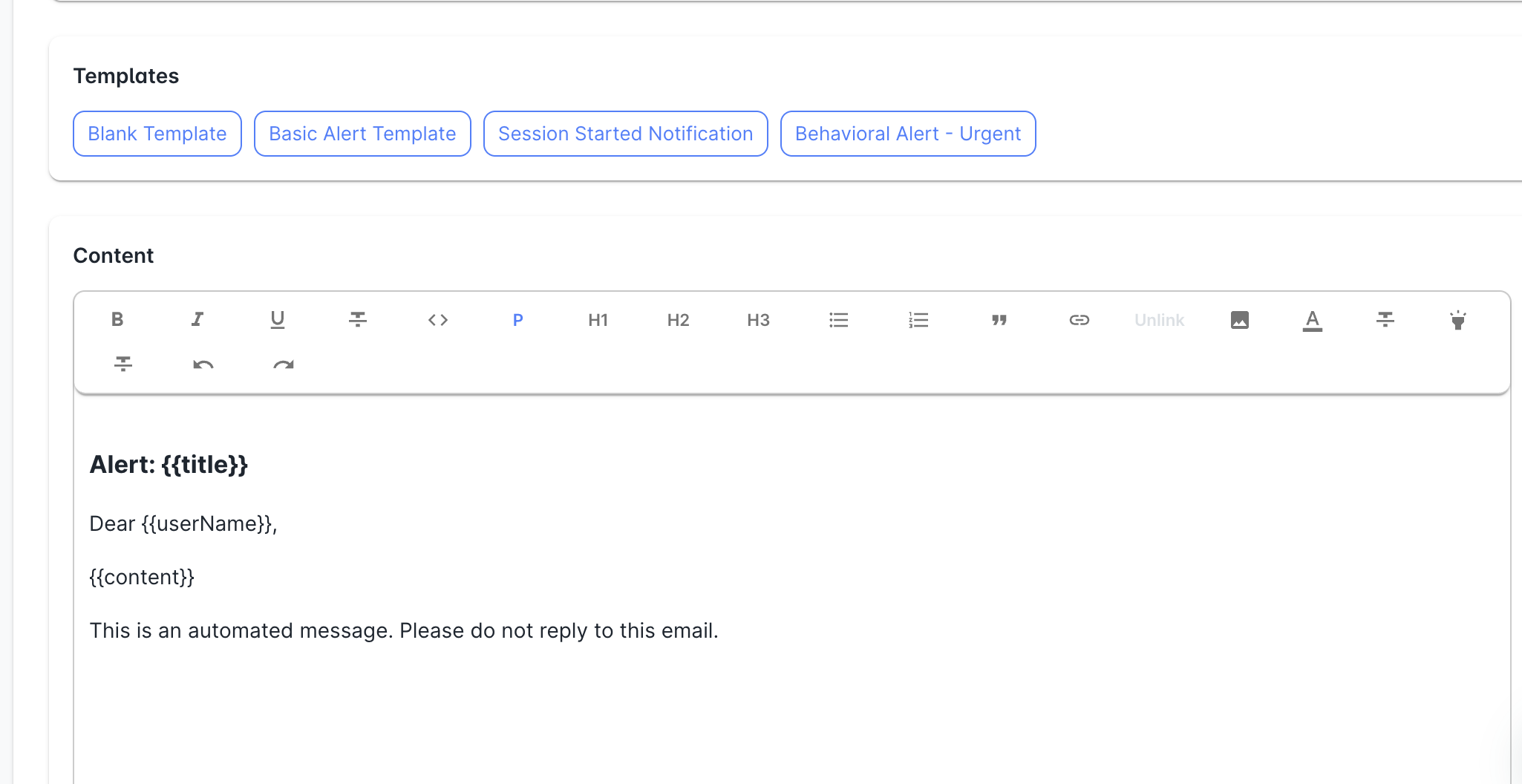Click the automated message sentence in the editor
The image size is (1522, 784).
(404, 631)
